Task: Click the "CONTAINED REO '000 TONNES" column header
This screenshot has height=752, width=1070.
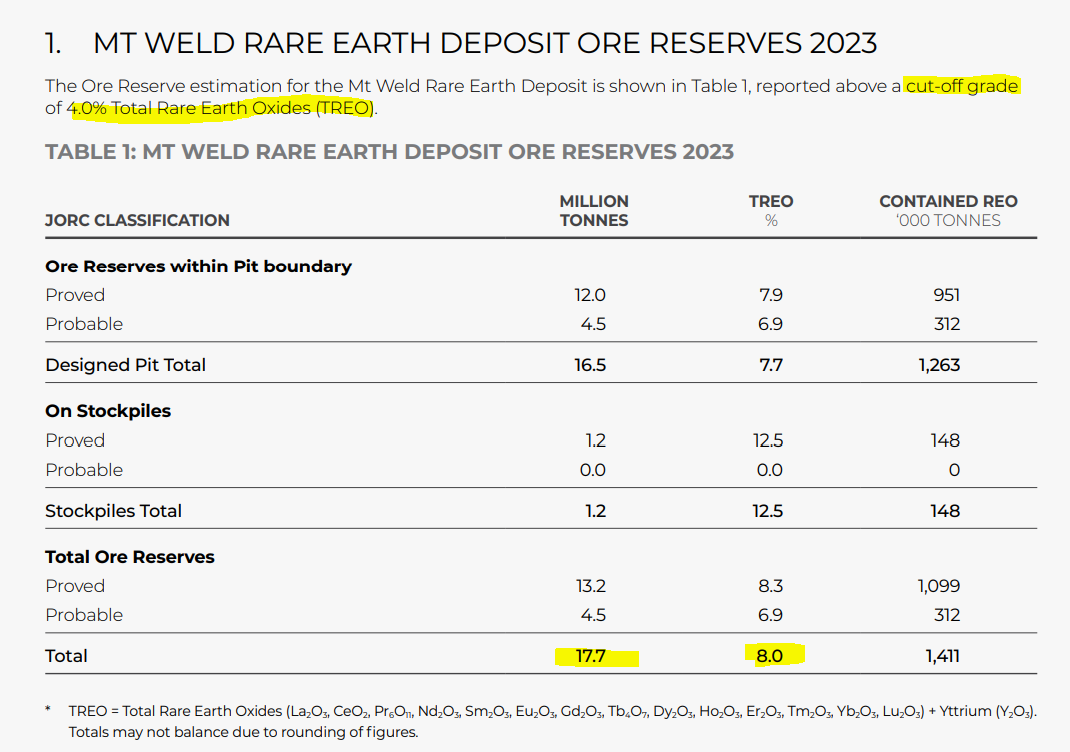Action: tap(948, 211)
